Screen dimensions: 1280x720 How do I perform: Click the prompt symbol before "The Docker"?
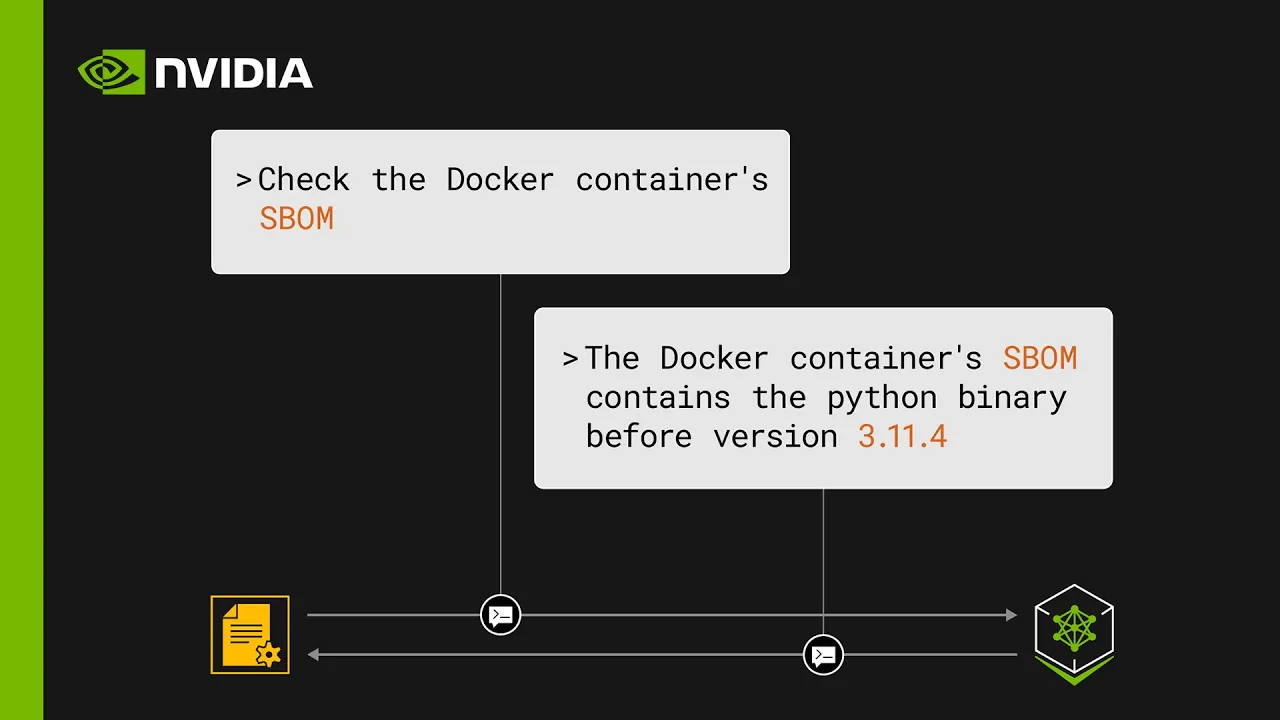pyautogui.click(x=570, y=358)
